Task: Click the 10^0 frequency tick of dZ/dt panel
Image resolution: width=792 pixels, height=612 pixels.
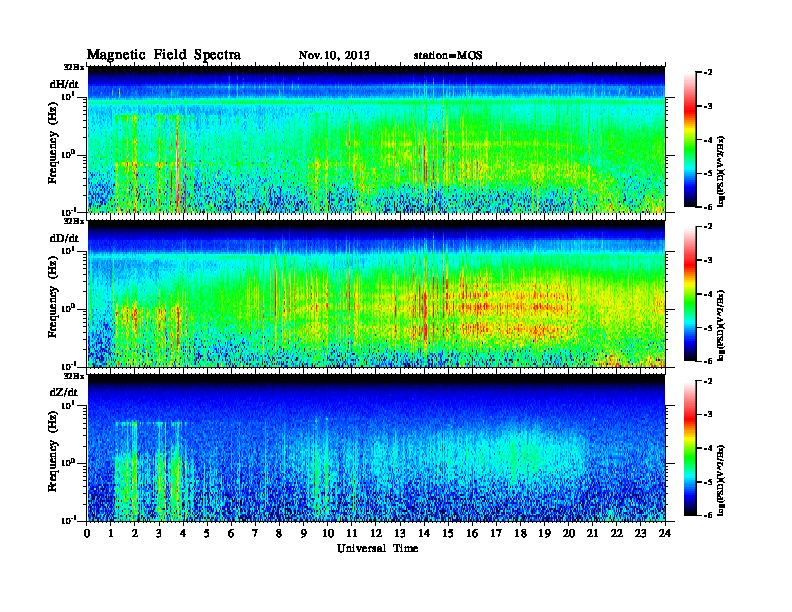Action: click(68, 462)
